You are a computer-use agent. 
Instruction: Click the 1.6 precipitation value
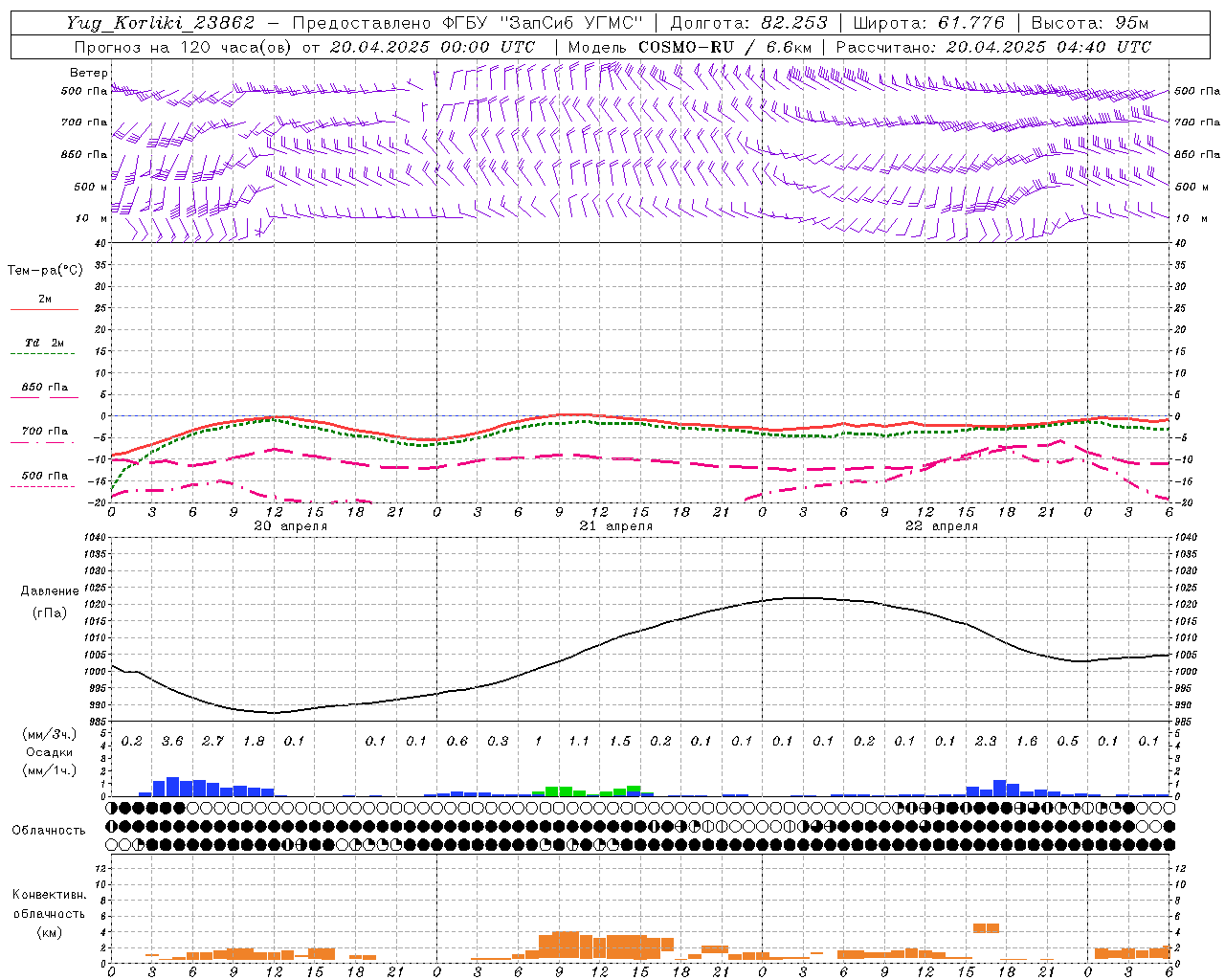click(x=1027, y=742)
